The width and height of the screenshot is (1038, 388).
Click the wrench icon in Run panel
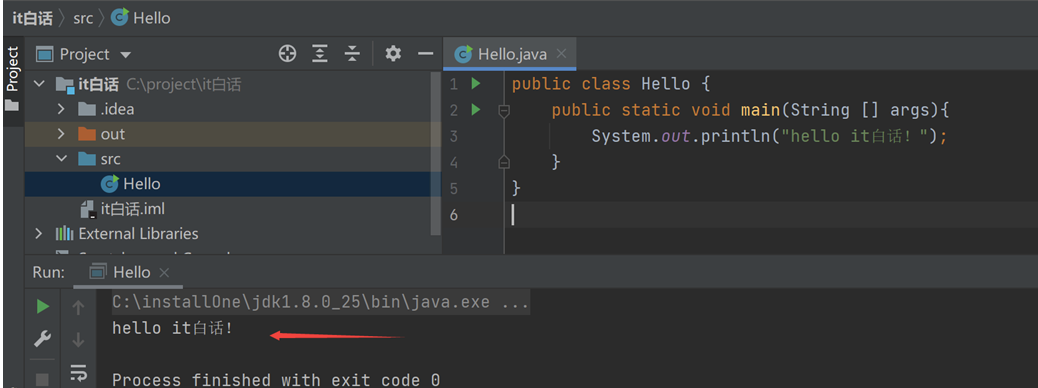[x=42, y=340]
